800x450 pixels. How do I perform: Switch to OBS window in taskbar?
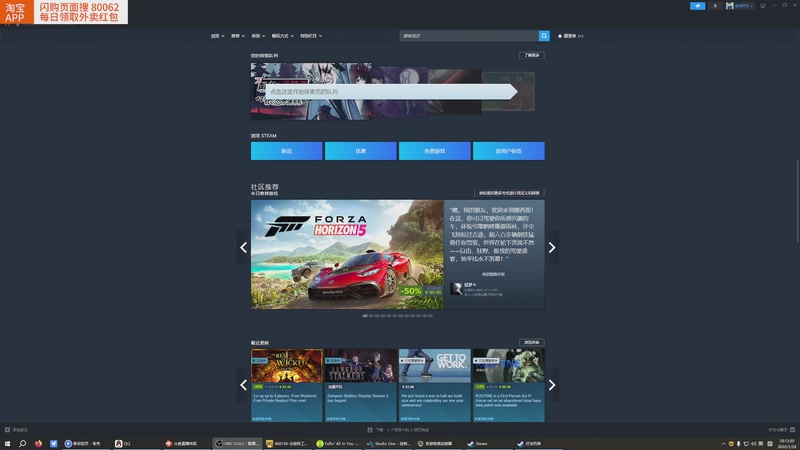tap(237, 443)
